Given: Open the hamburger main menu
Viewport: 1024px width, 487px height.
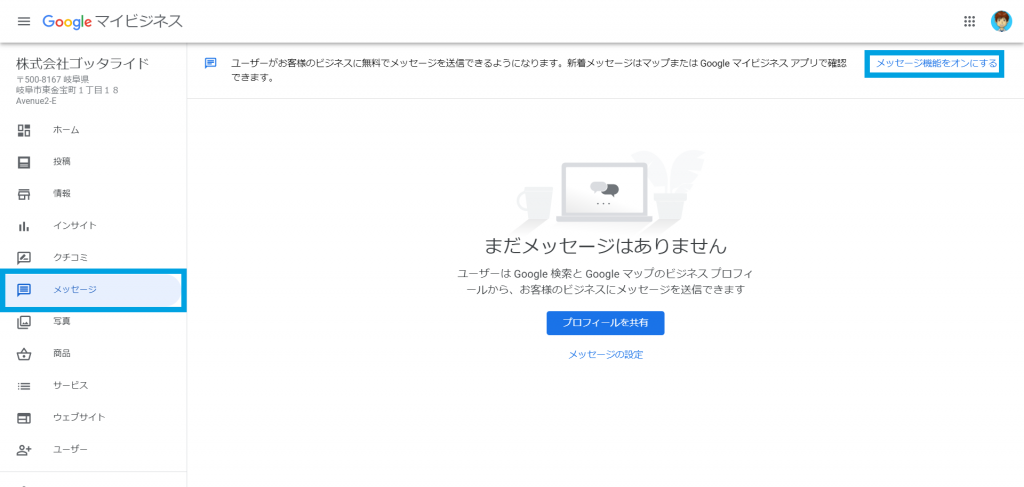Looking at the screenshot, I should pos(24,21).
